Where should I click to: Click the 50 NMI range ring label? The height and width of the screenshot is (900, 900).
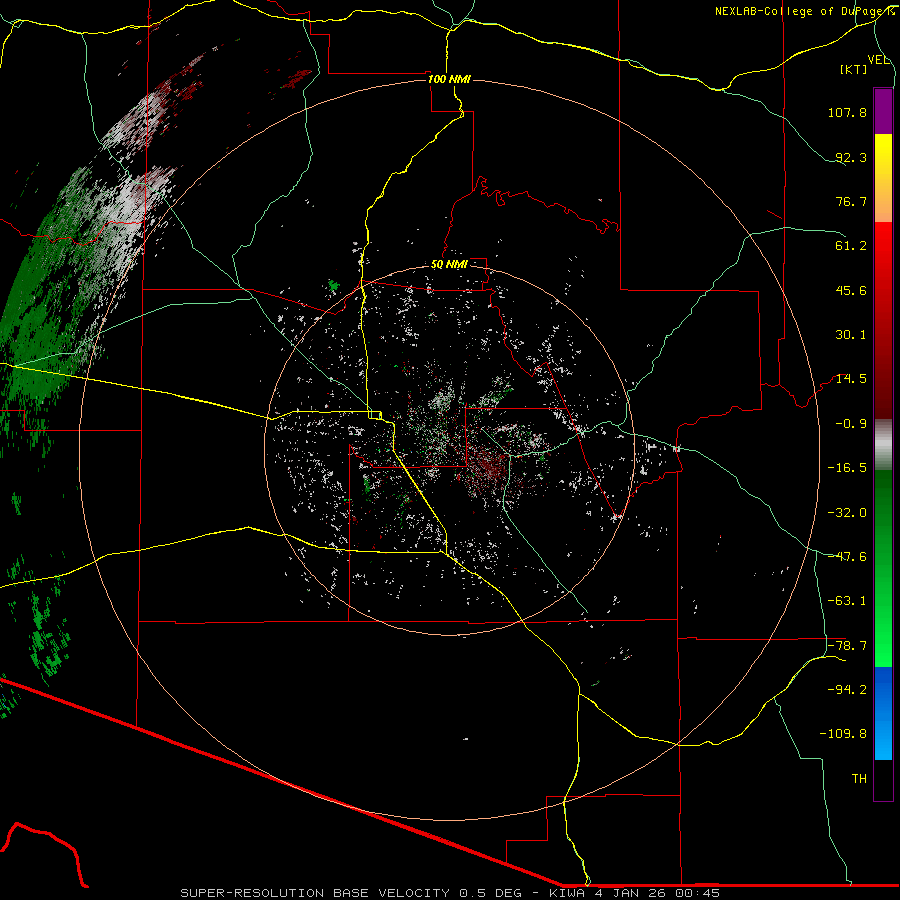coord(449,265)
